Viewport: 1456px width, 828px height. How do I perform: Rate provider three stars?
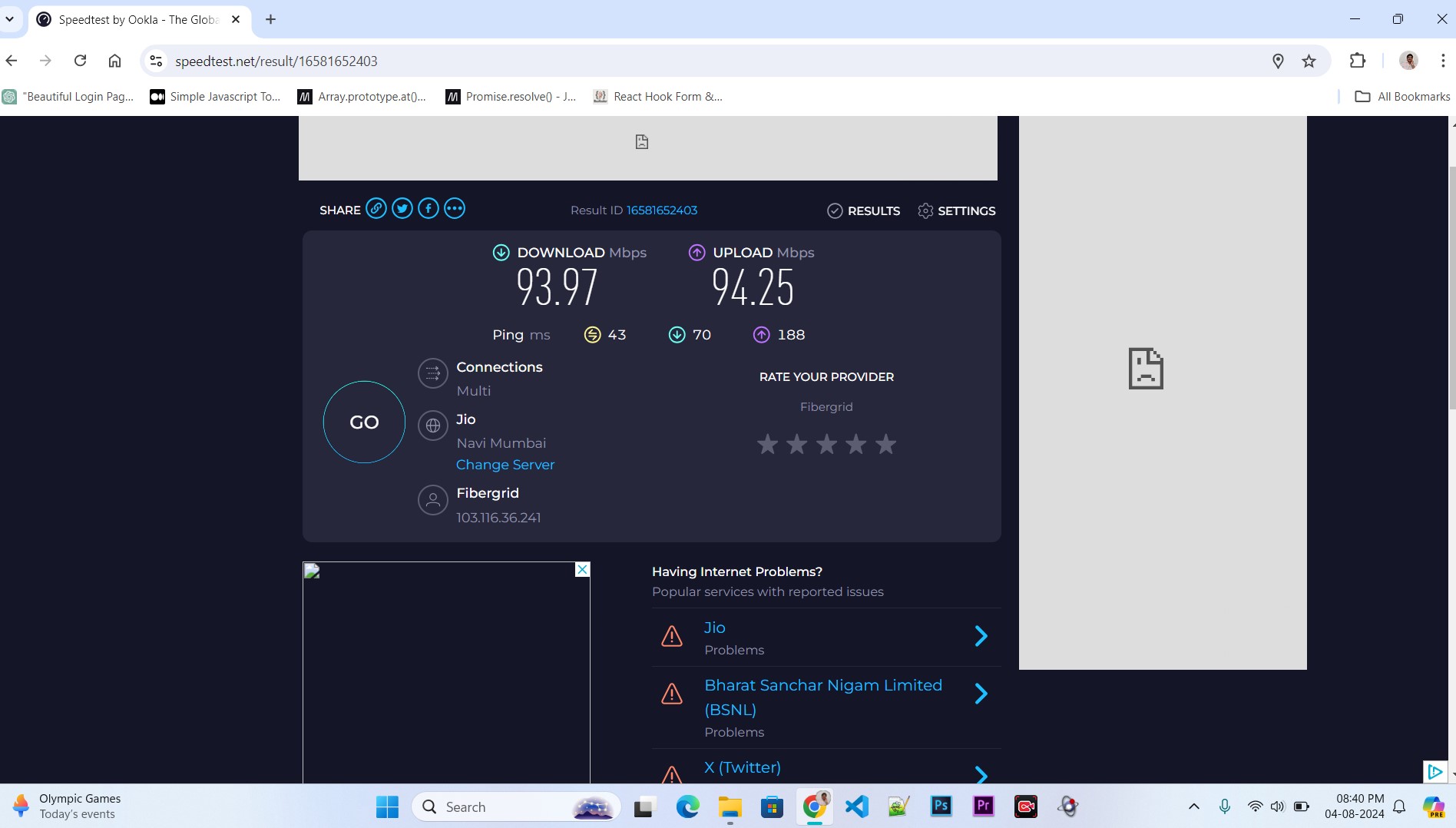point(826,444)
